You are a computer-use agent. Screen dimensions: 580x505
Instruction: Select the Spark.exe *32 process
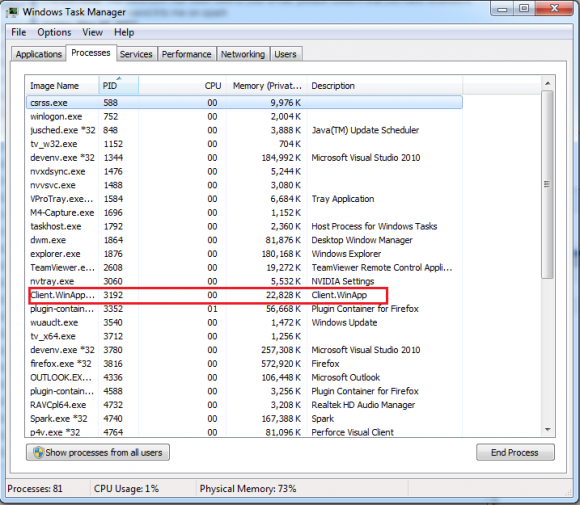244,418
